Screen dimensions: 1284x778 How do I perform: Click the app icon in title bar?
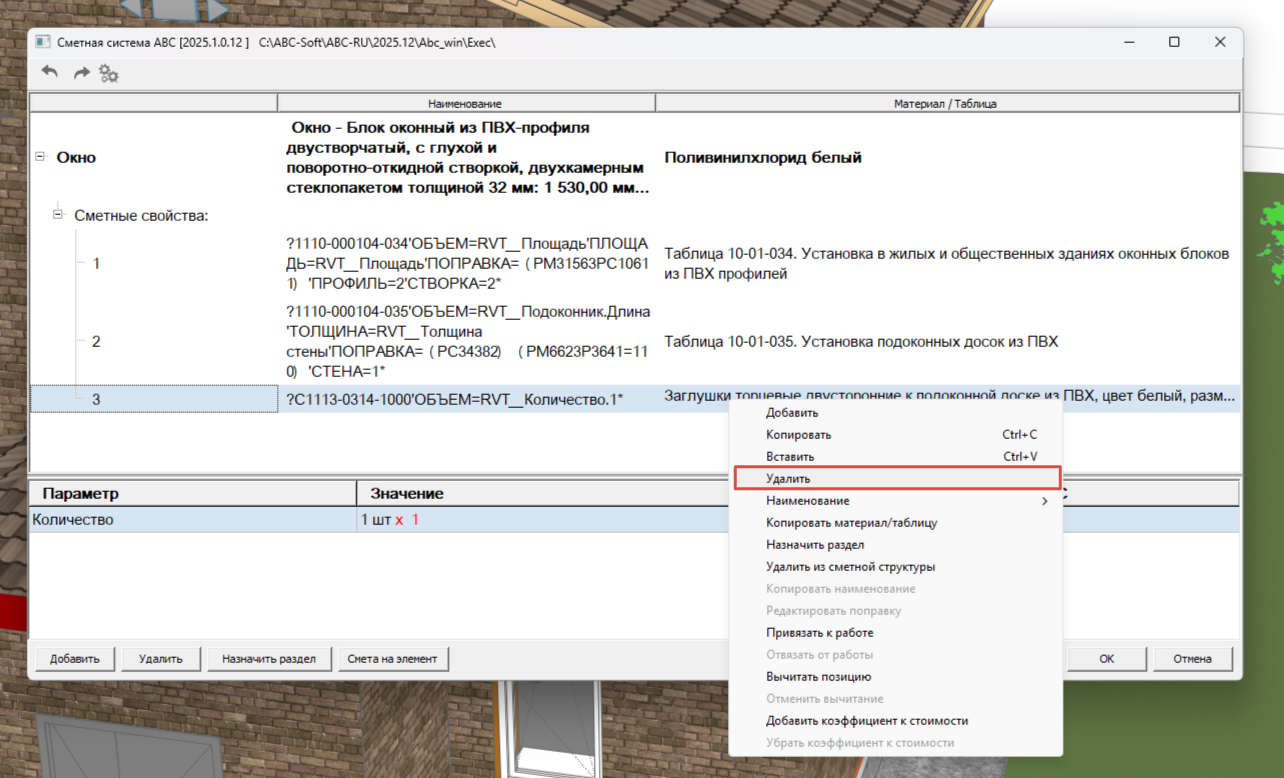pos(43,42)
